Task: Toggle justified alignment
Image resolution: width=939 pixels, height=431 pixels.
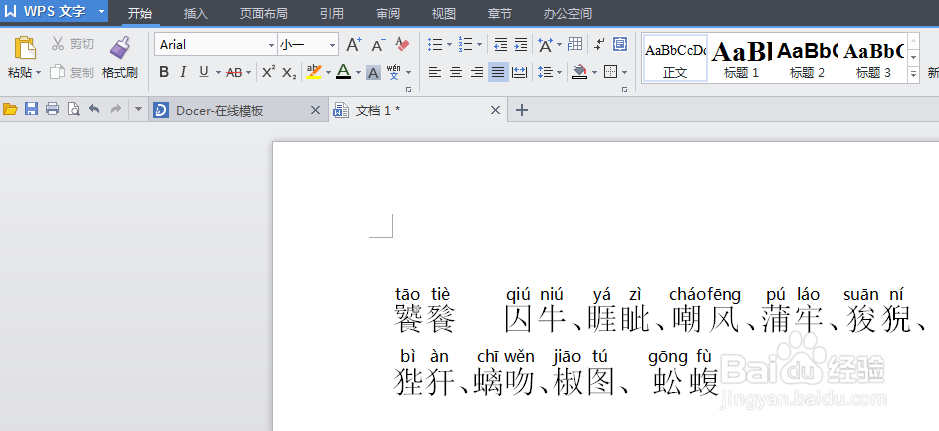Action: (498, 72)
